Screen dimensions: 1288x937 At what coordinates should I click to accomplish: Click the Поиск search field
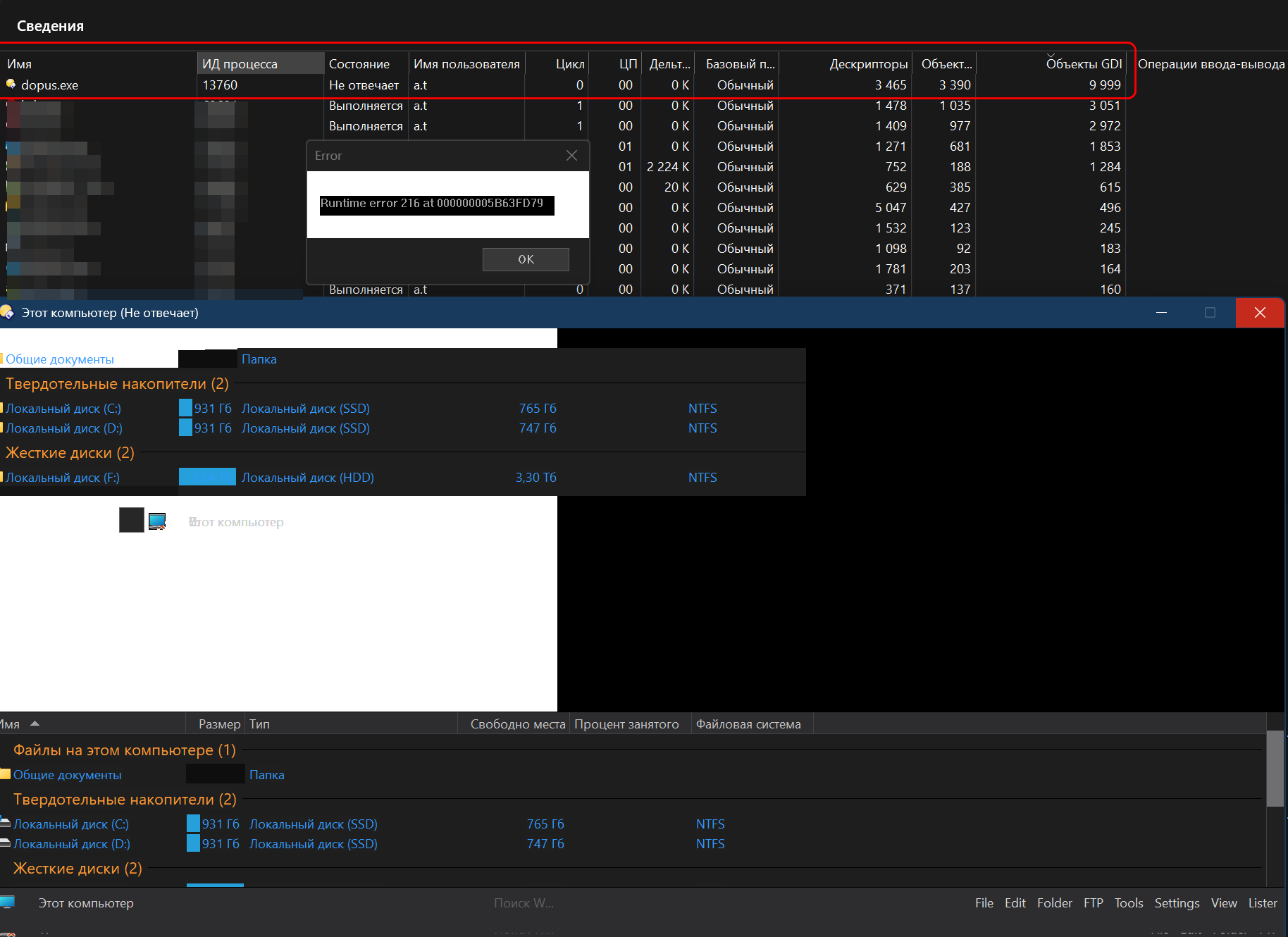[x=524, y=903]
